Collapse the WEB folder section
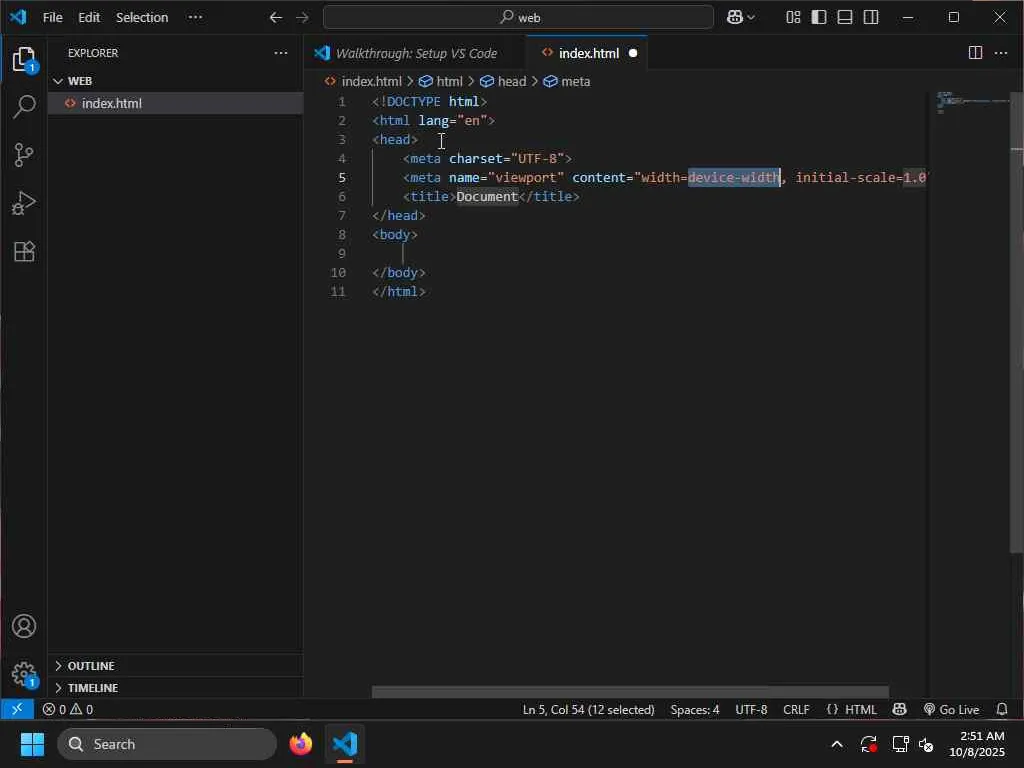Screen dimensions: 1024x768 pos(80,81)
